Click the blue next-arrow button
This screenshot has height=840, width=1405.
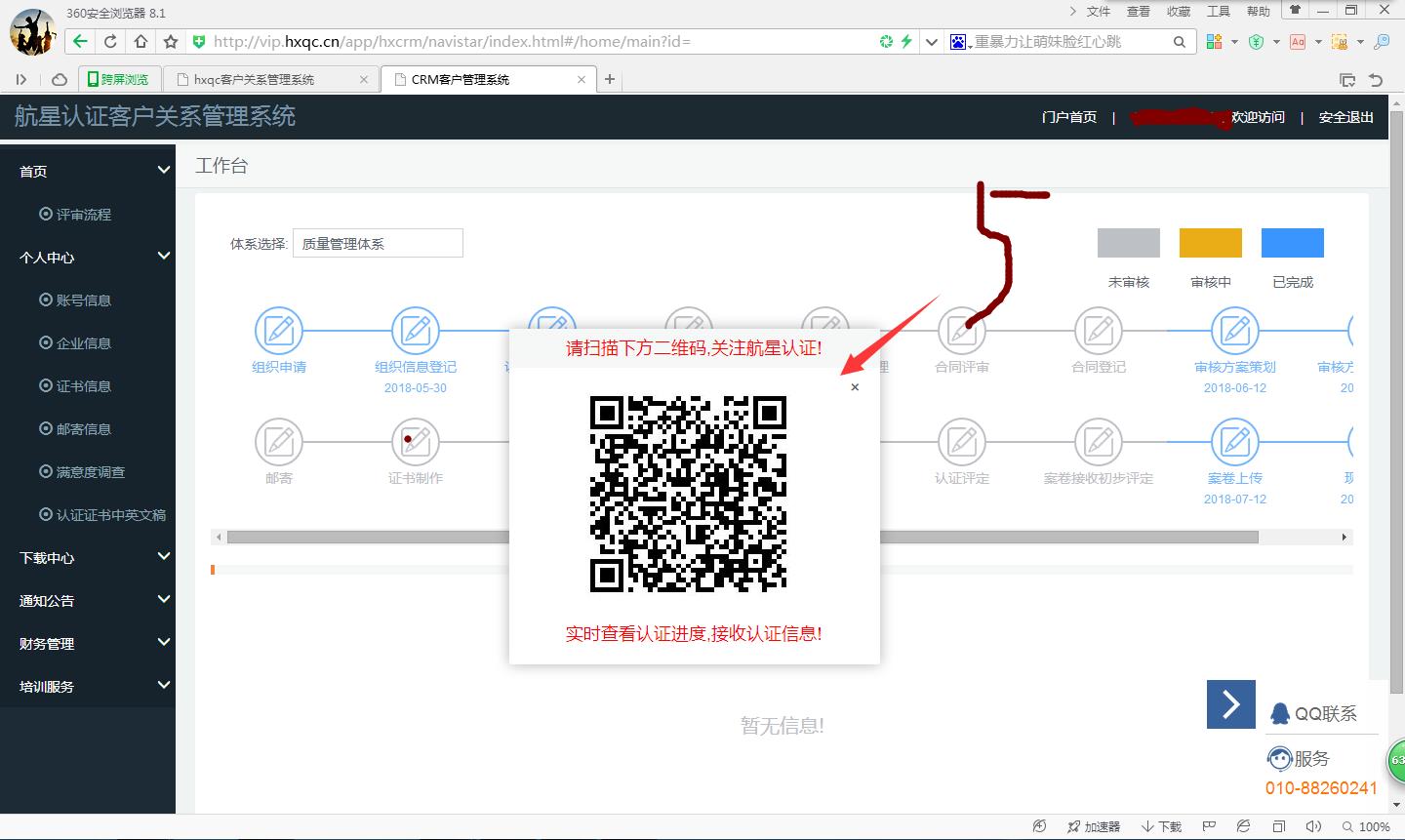[x=1230, y=704]
